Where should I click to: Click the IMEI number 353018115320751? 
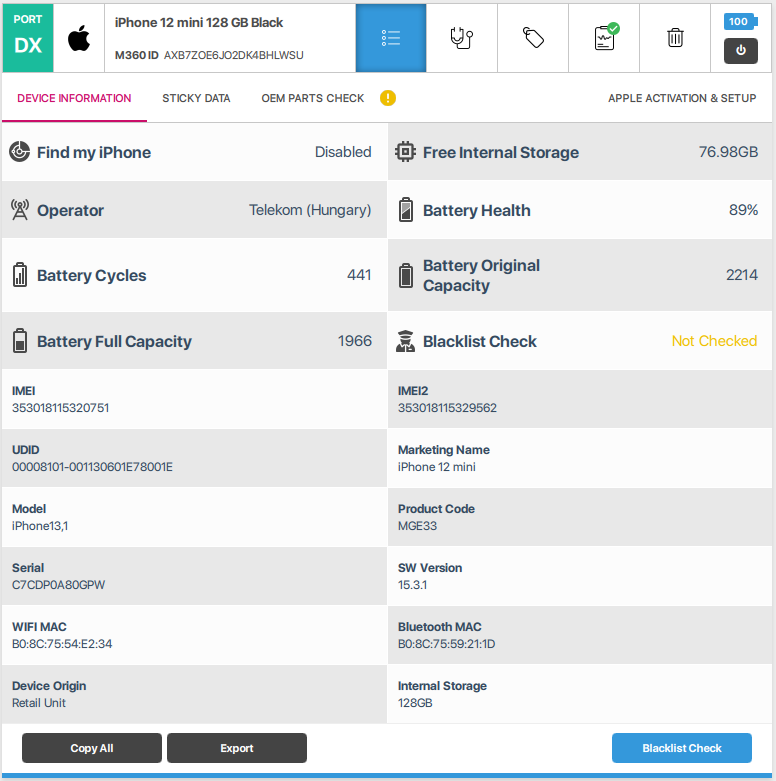coord(60,408)
